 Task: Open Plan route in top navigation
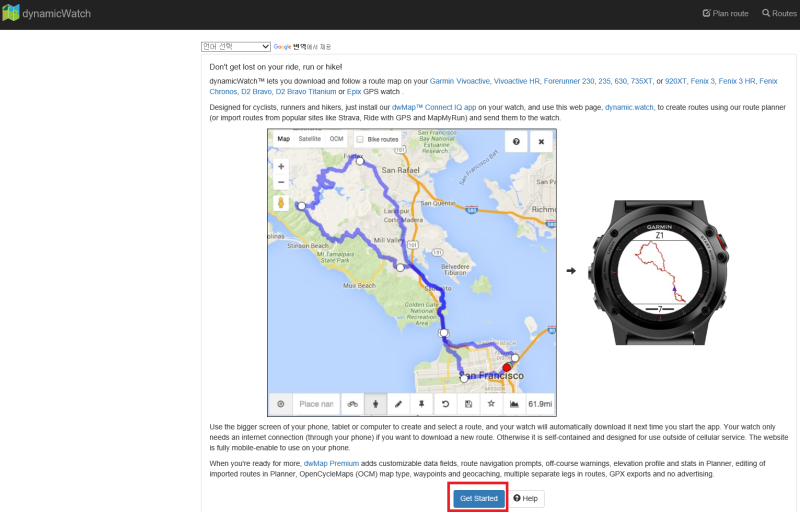(x=726, y=13)
